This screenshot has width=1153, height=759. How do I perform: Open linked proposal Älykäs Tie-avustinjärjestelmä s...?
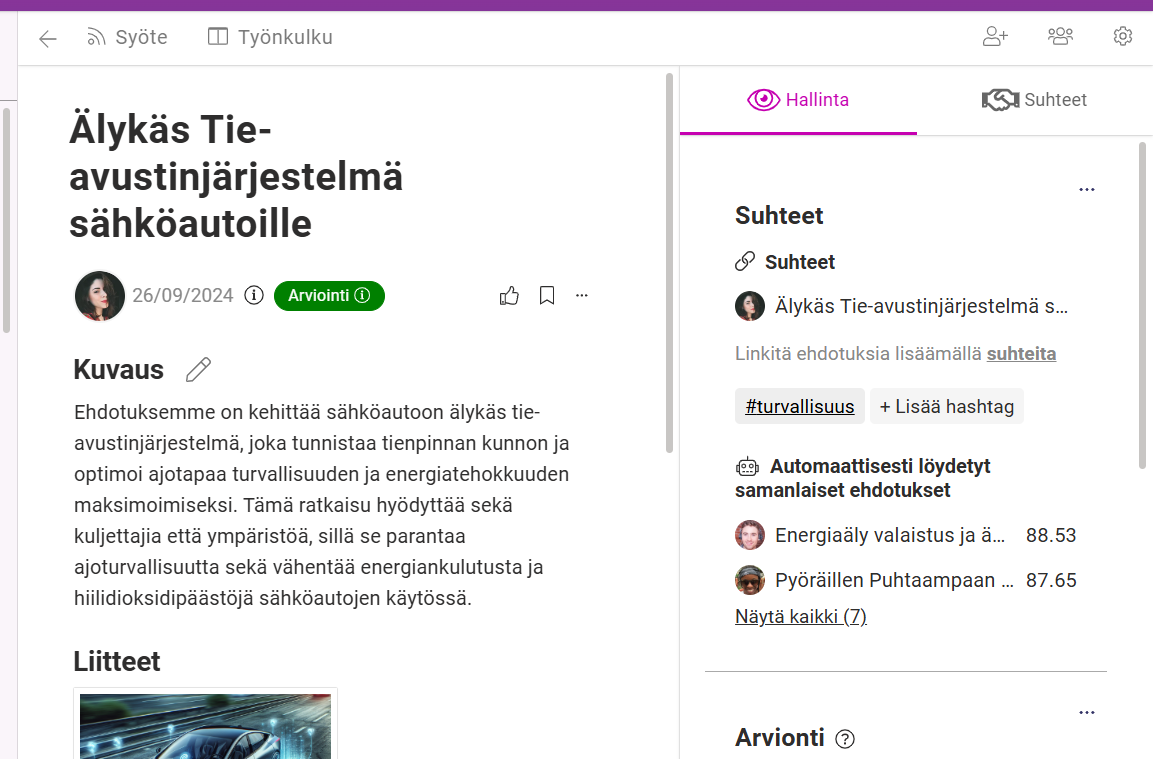921,306
